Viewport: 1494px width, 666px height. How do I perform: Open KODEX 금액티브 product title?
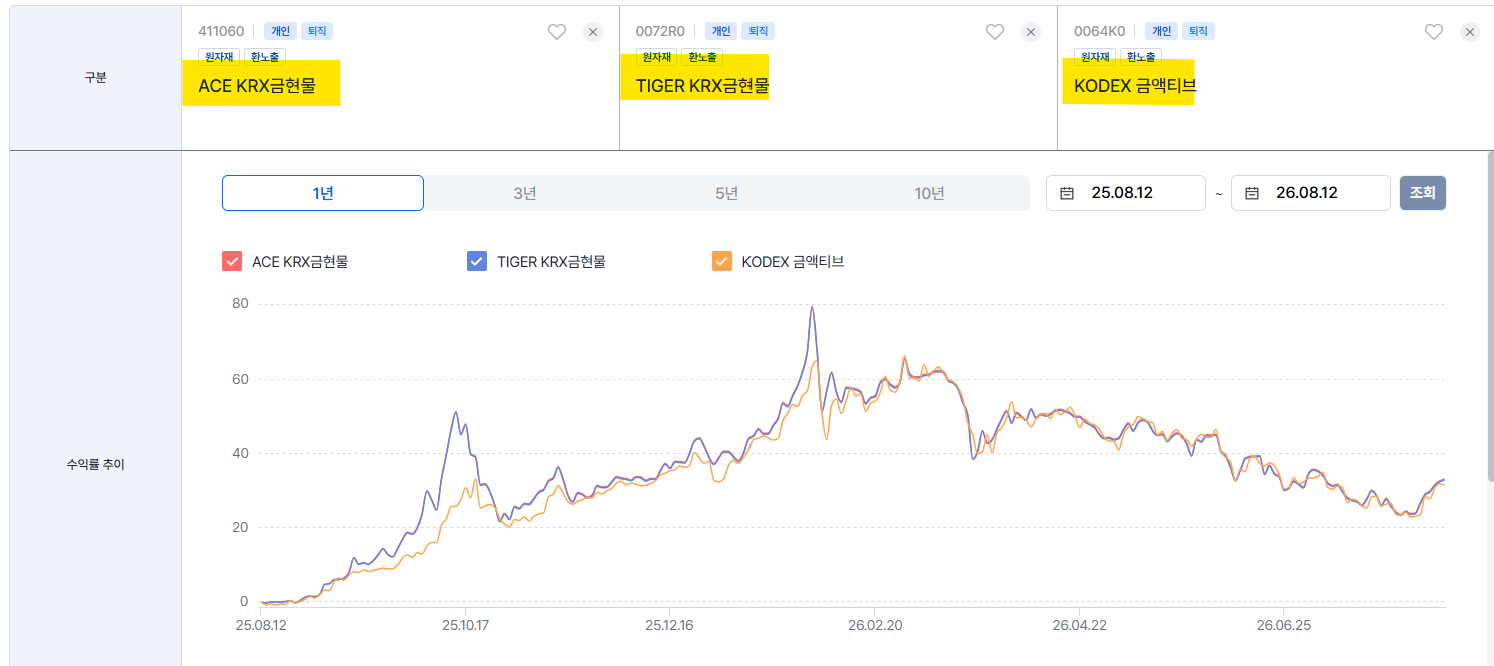tap(1135, 86)
